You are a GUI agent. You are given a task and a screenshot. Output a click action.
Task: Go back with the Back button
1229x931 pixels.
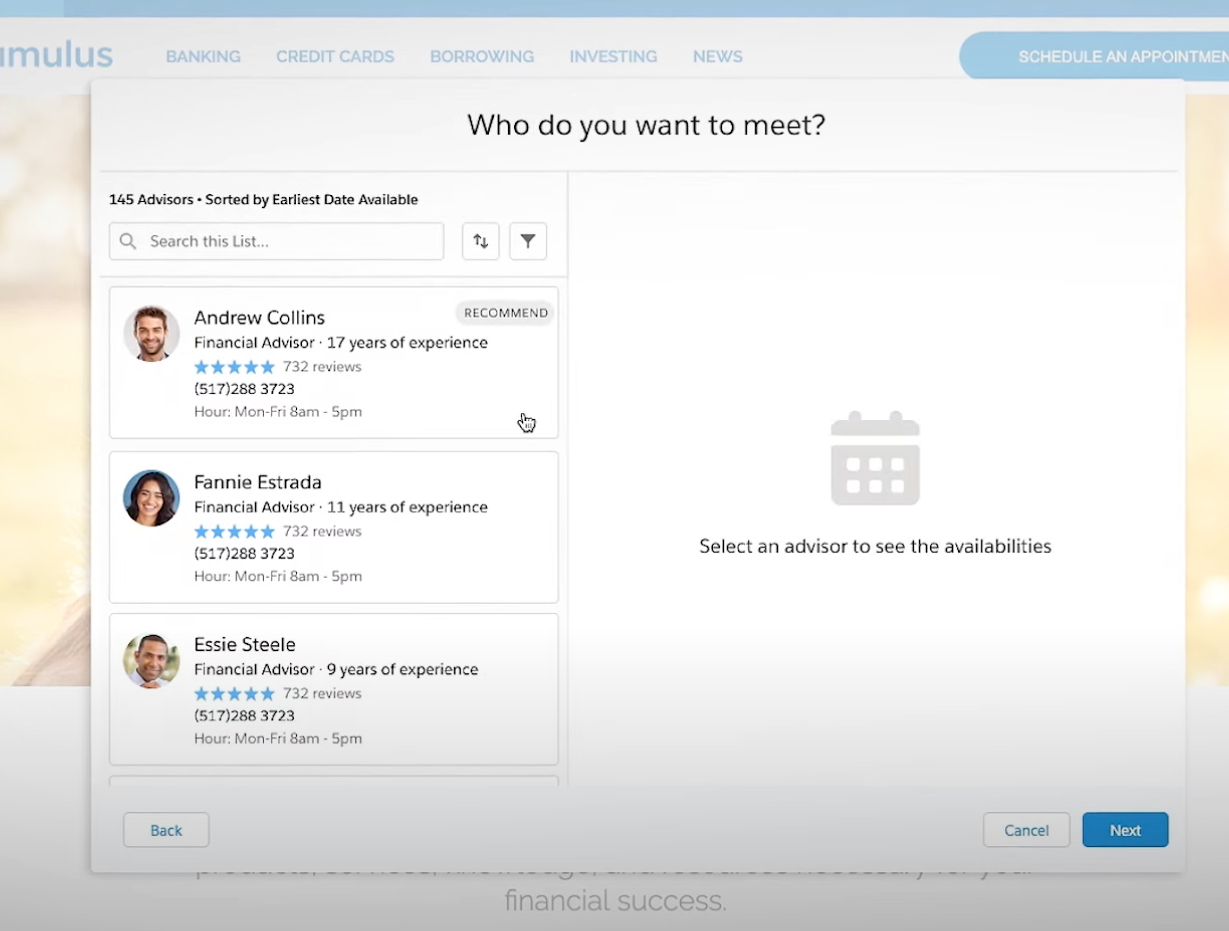[166, 830]
